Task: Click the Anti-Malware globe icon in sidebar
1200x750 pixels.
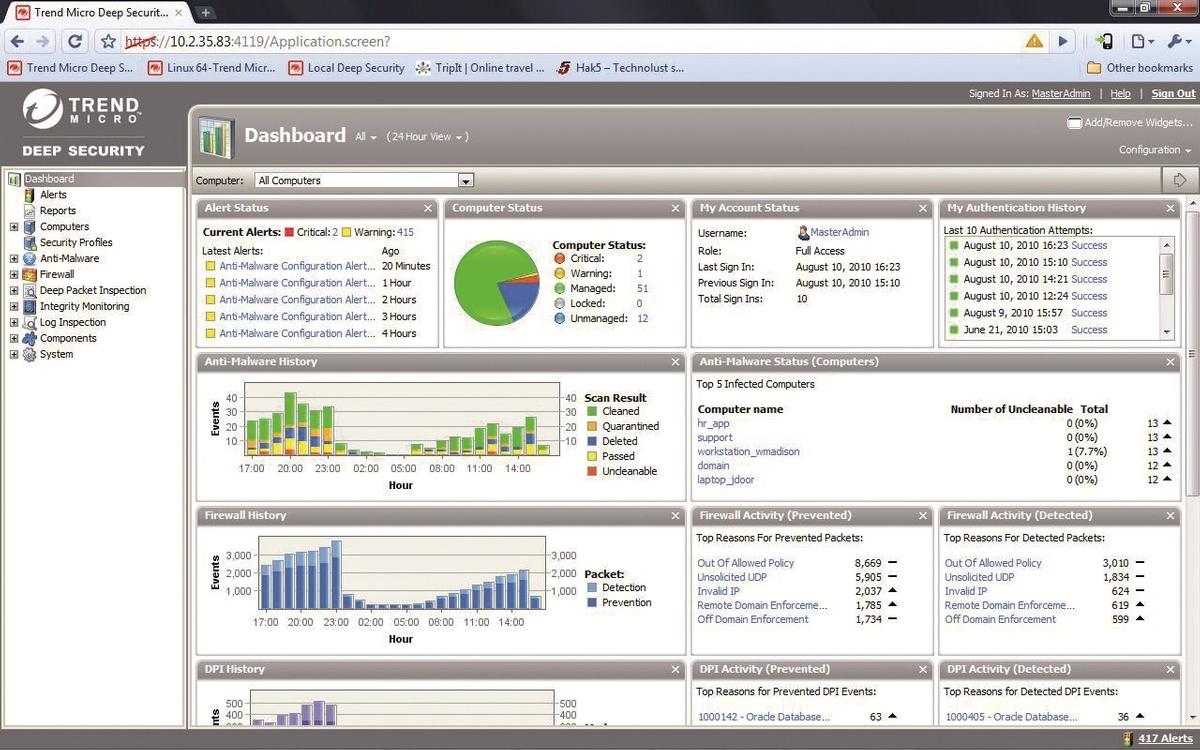Action: pos(29,259)
